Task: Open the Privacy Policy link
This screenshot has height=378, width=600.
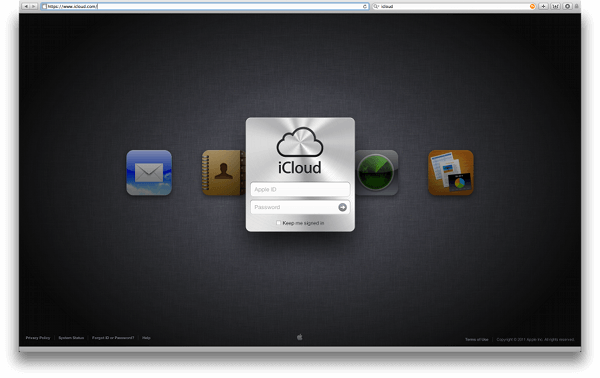Action: [38, 338]
